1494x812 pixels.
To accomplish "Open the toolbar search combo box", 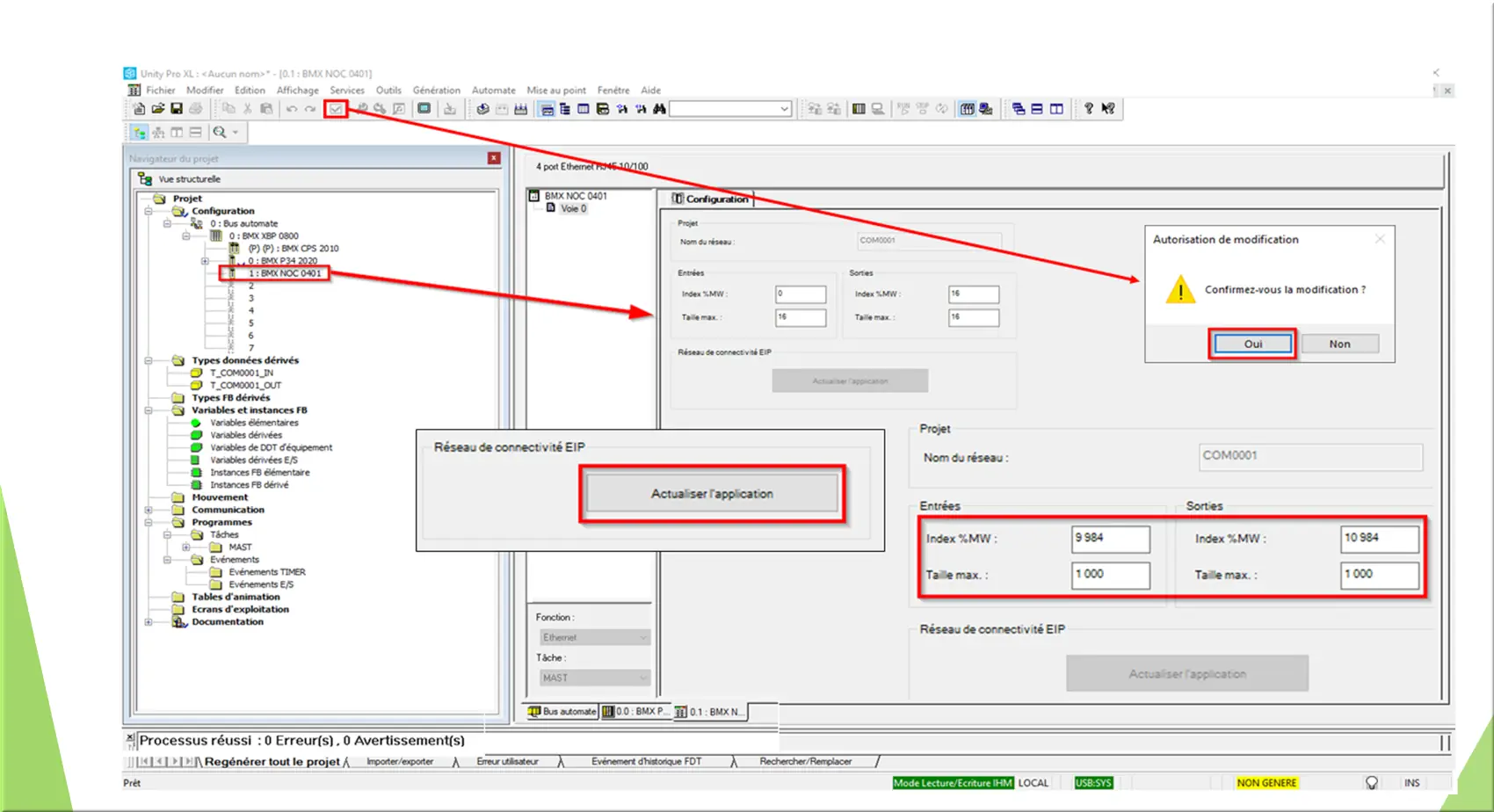I will 730,109.
